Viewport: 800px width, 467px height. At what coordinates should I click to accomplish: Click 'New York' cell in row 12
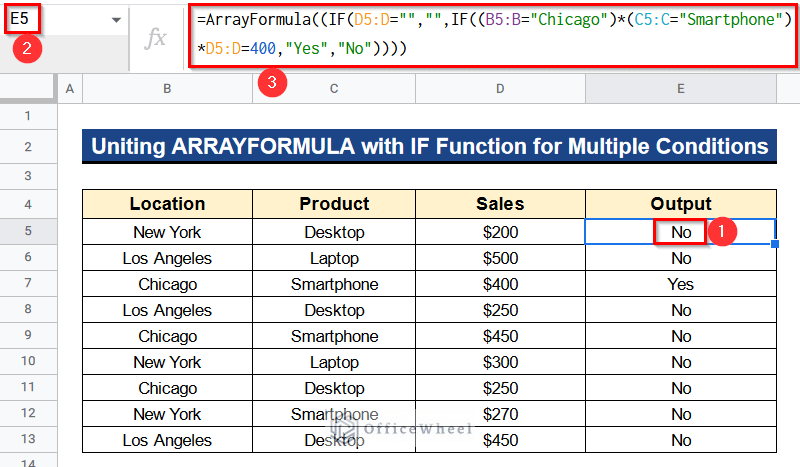click(x=167, y=414)
